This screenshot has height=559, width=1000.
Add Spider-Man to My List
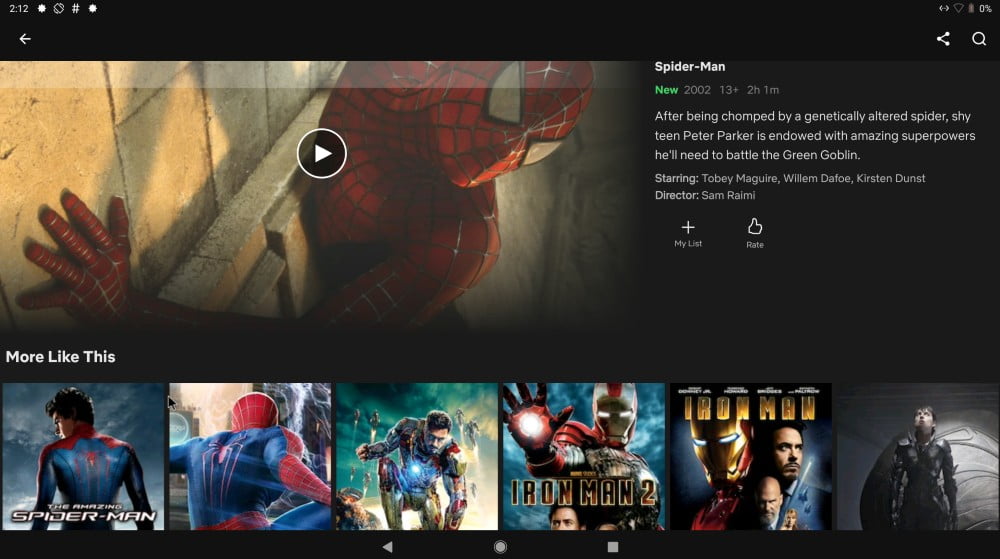(x=688, y=233)
